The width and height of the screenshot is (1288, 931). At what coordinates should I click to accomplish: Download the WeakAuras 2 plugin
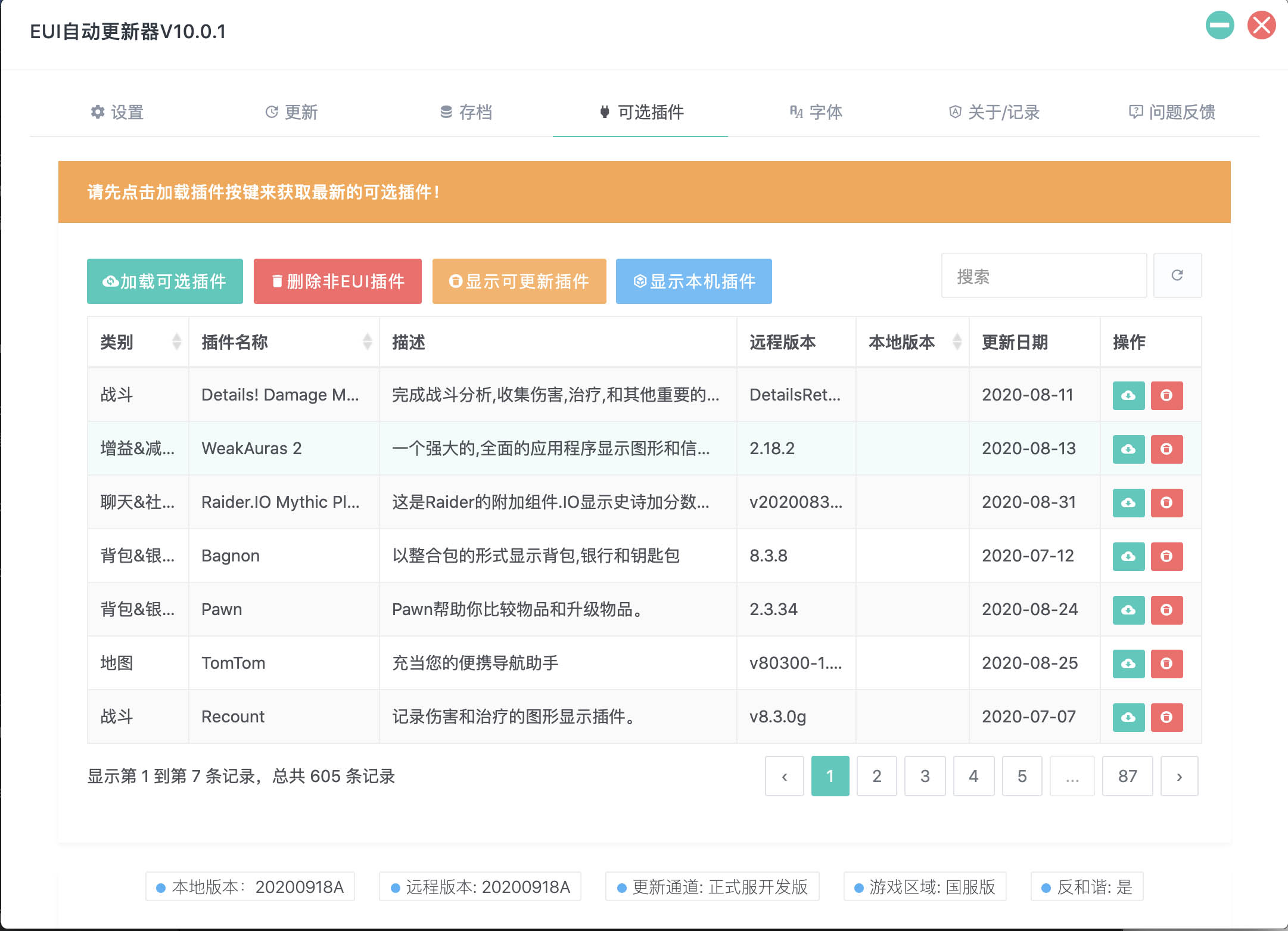pos(1128,449)
